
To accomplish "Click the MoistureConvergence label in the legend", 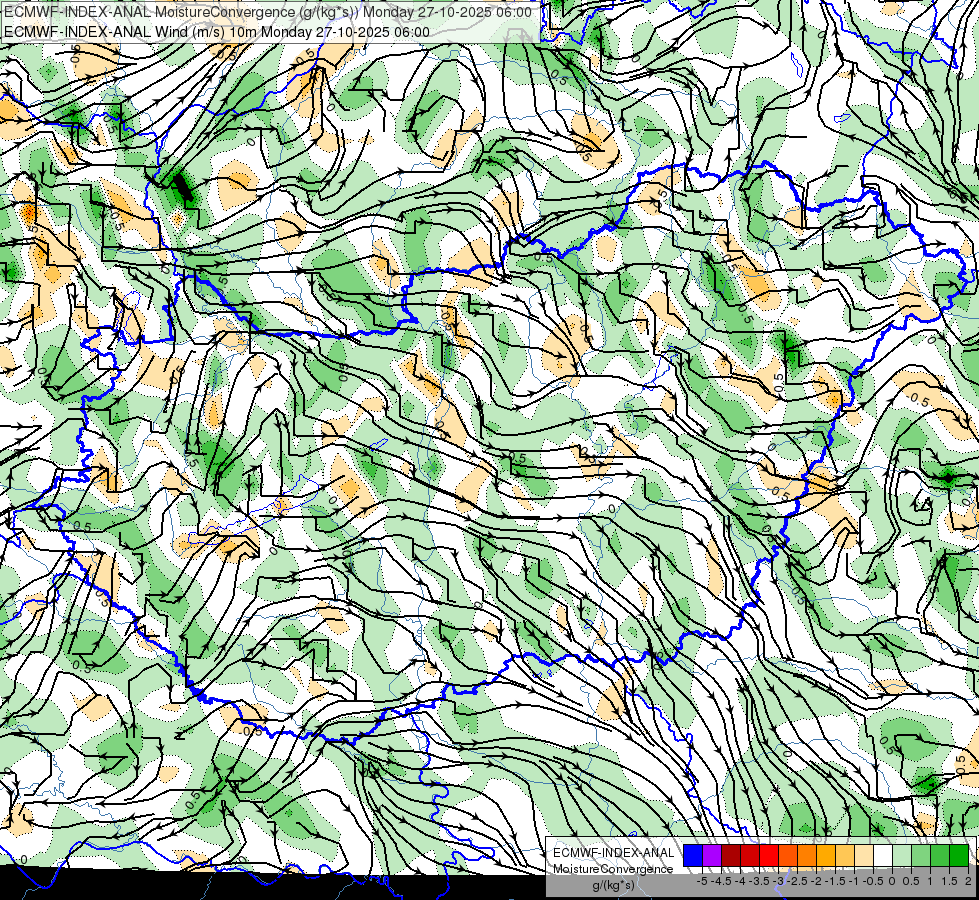I will (x=613, y=869).
